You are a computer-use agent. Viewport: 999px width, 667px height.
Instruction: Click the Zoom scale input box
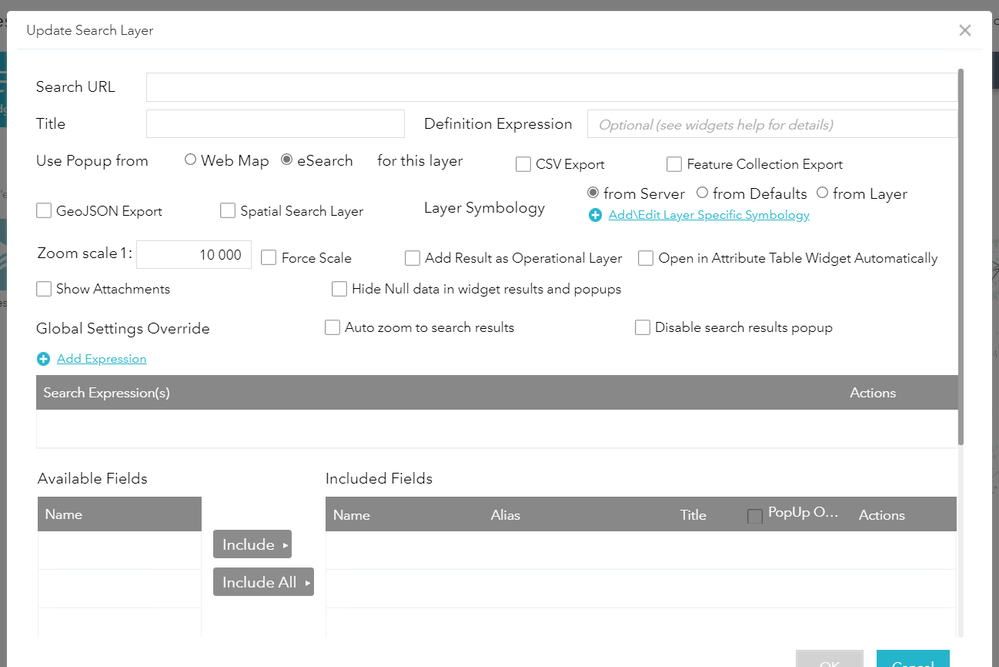(194, 256)
